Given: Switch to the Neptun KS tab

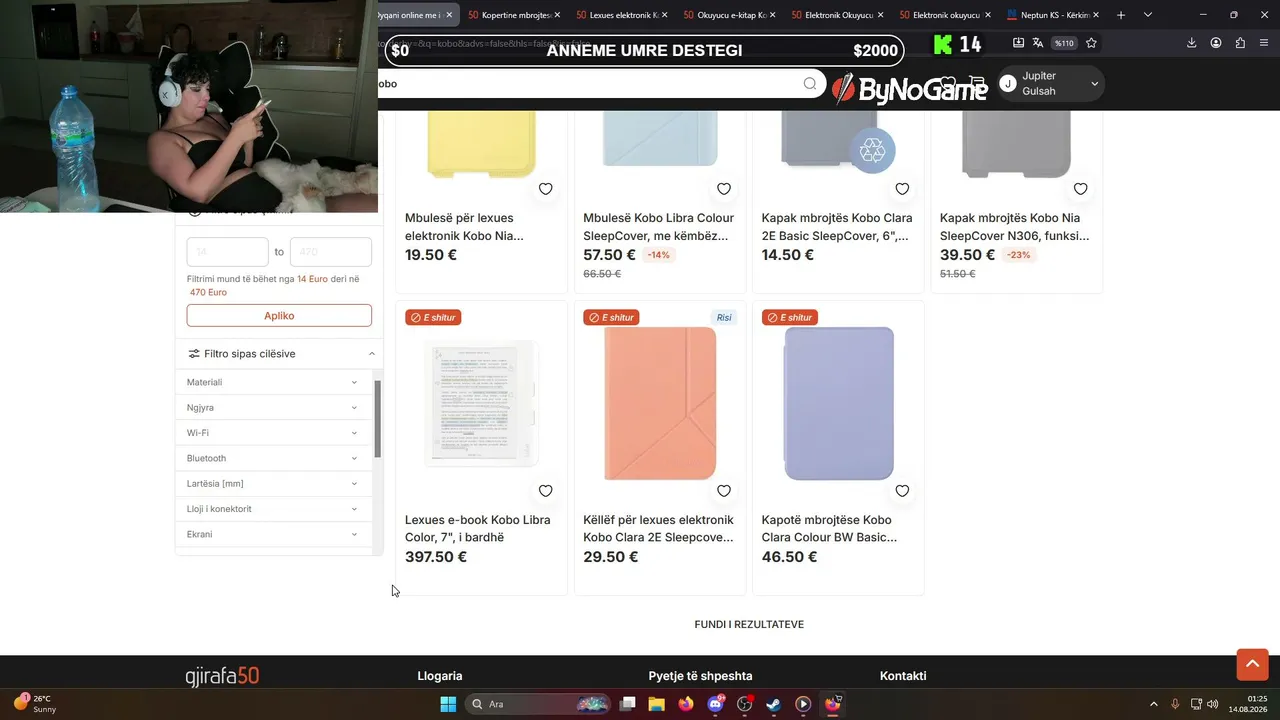Looking at the screenshot, I should [1054, 15].
